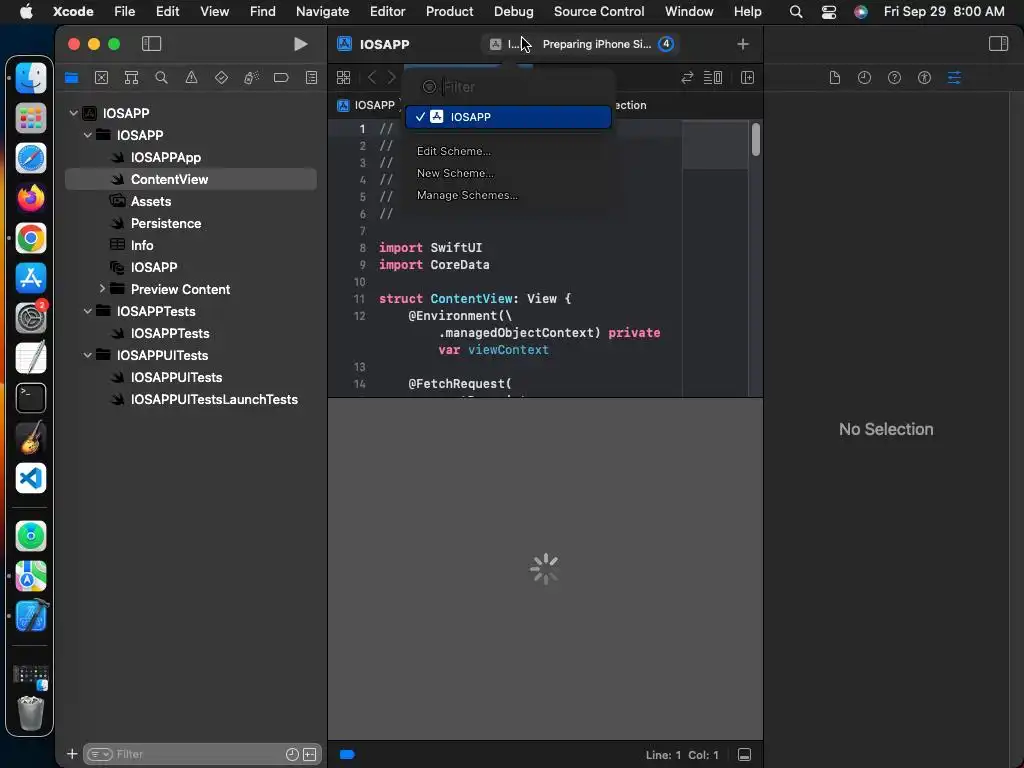Open the Debug menu
The height and width of the screenshot is (768, 1024).
click(x=513, y=11)
